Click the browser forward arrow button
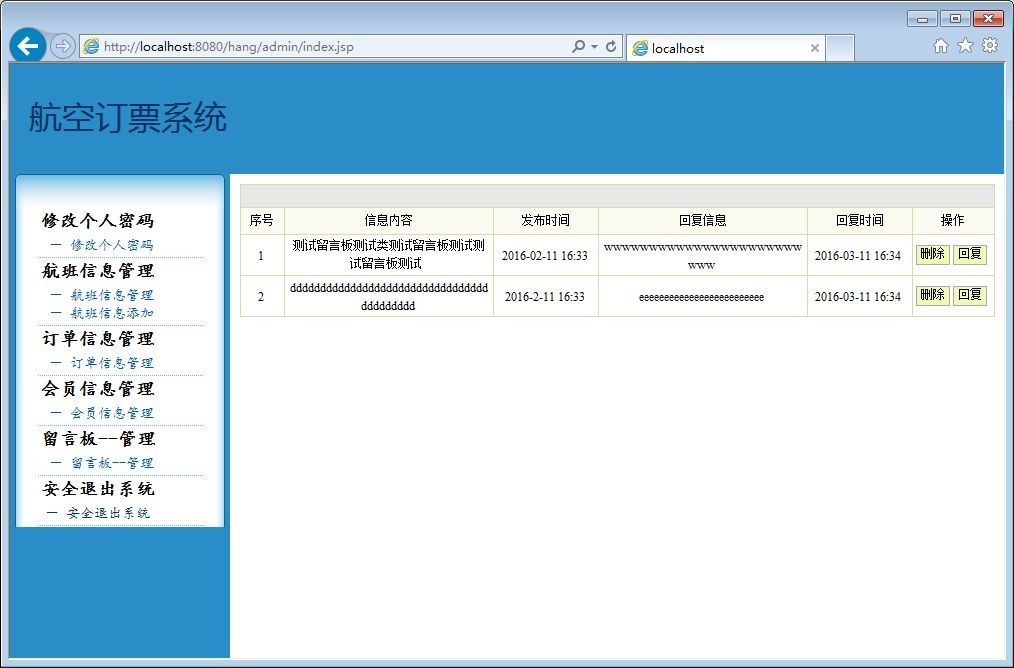The height and width of the screenshot is (668, 1014). (x=63, y=47)
